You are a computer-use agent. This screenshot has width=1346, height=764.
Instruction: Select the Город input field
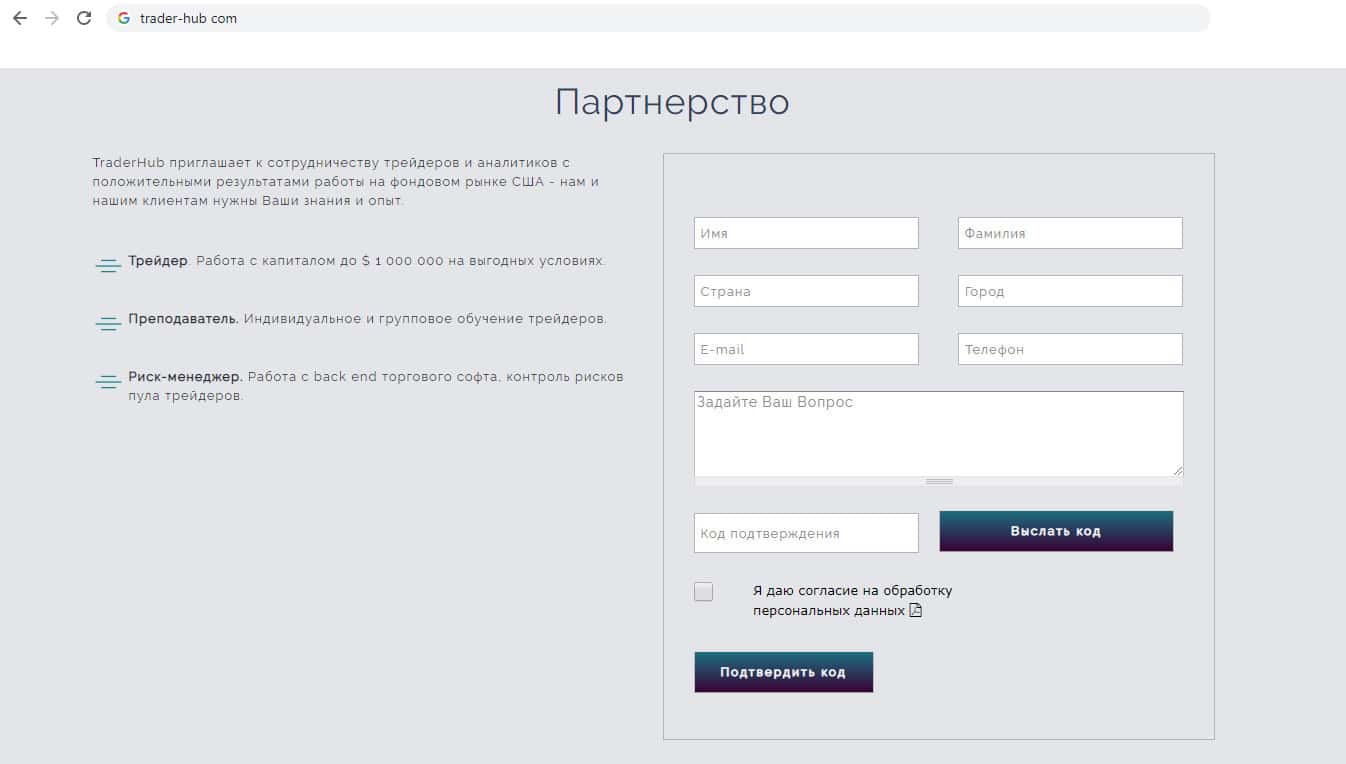tap(1070, 291)
